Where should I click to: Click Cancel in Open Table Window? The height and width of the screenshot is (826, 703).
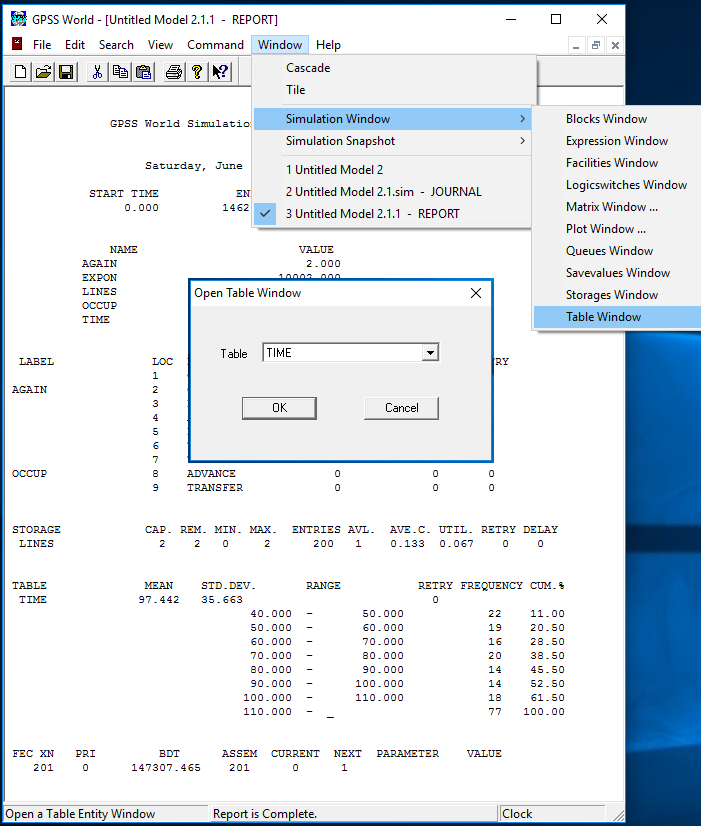(401, 408)
